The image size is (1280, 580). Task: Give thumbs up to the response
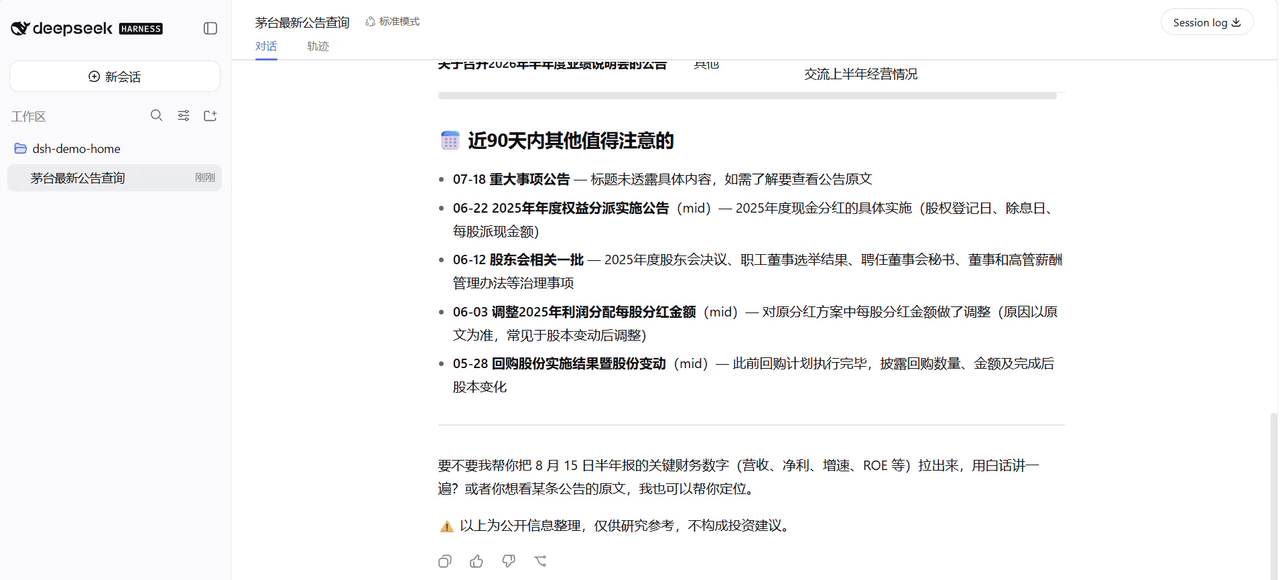pos(477,561)
